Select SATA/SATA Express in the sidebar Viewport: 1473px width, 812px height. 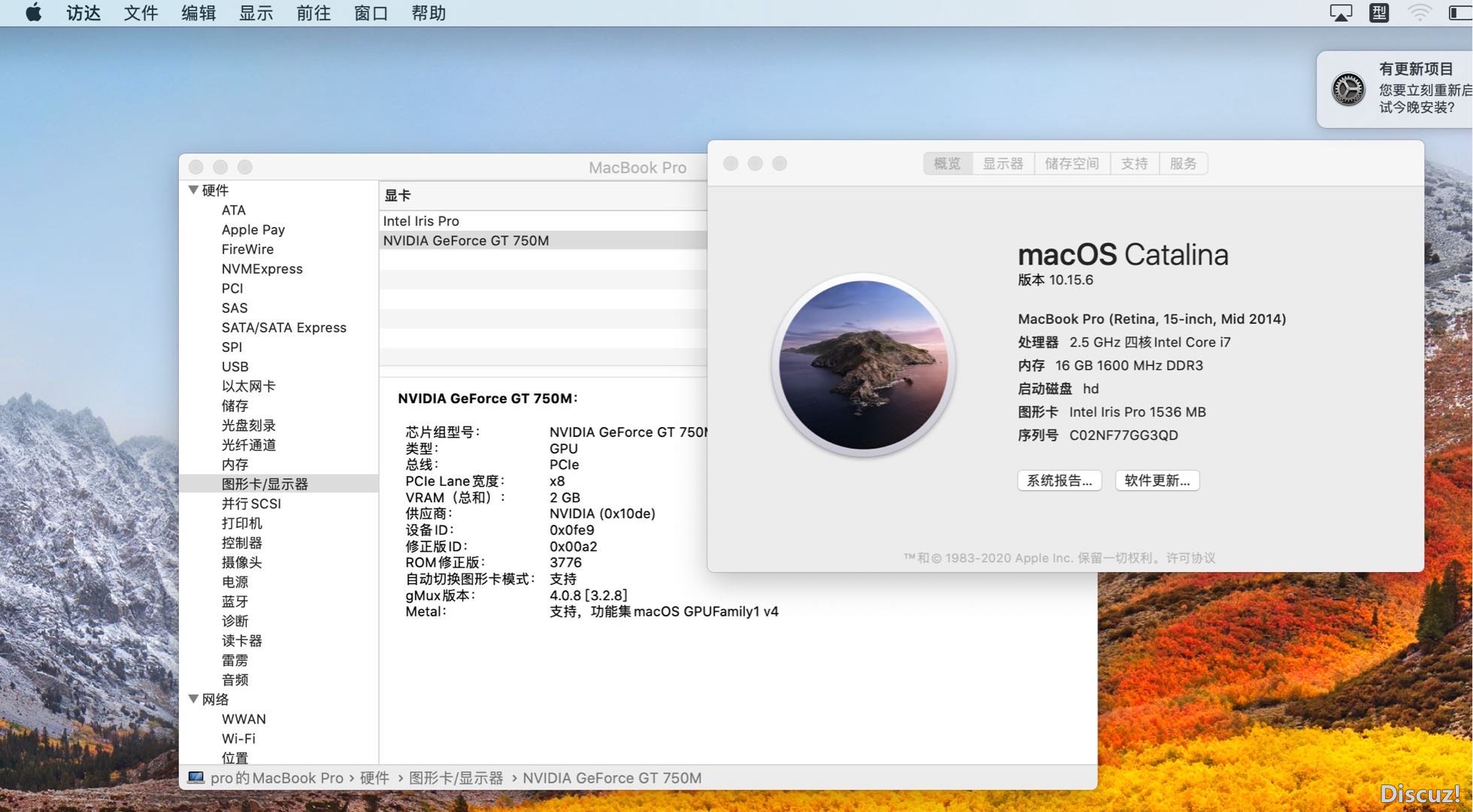pyautogui.click(x=283, y=327)
